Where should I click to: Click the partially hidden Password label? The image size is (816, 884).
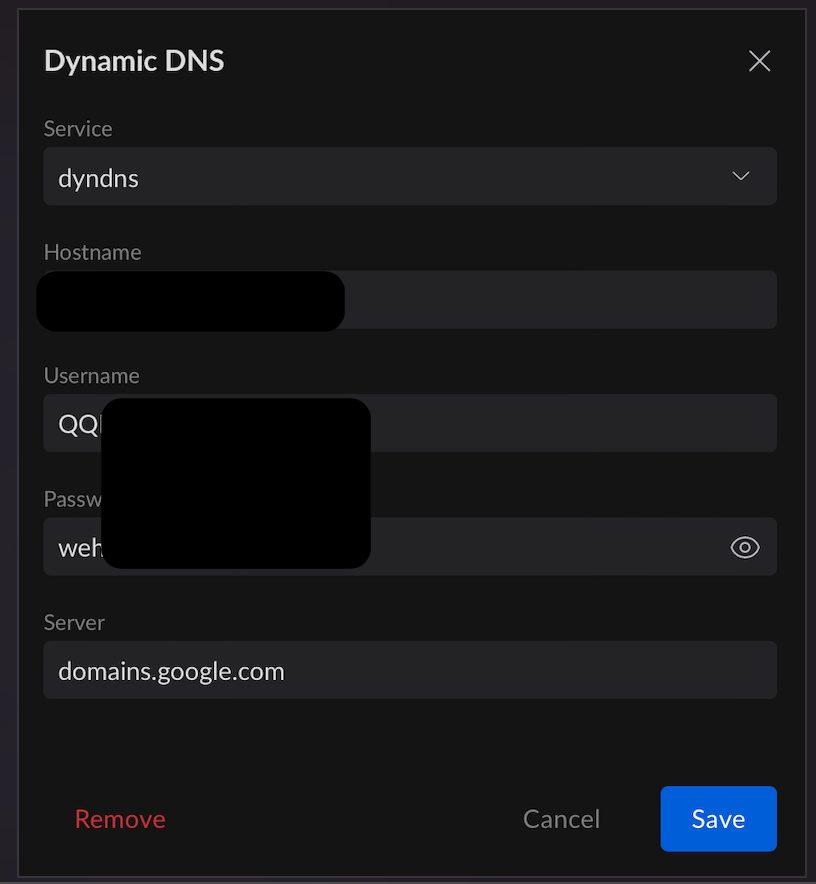tap(72, 499)
